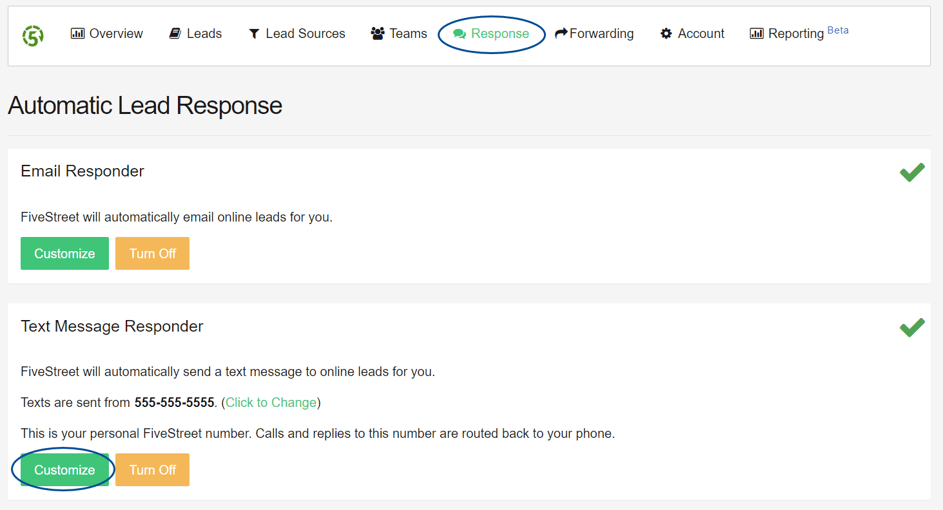943x510 pixels.
Task: Customize the Email Responder
Action: (x=64, y=253)
